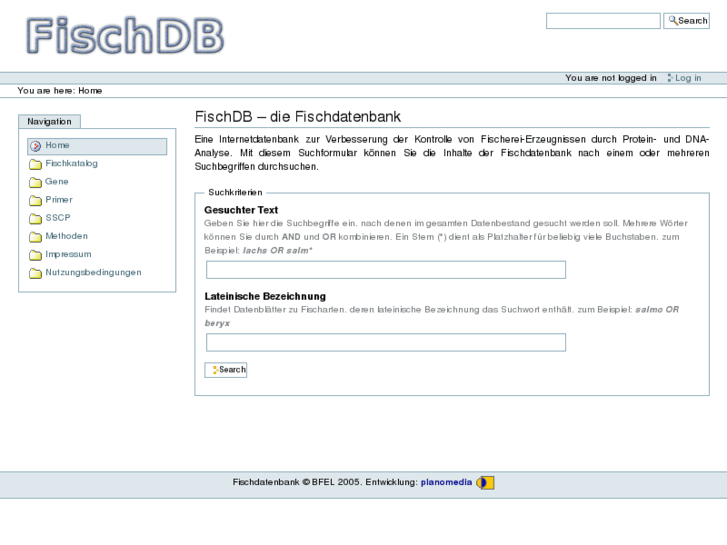Click the Primer folder icon

coord(35,200)
